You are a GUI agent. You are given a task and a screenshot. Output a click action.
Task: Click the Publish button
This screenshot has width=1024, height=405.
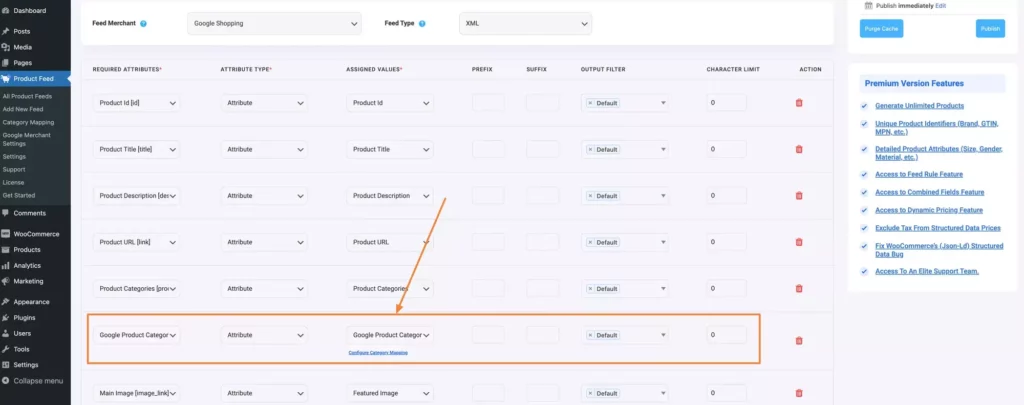click(990, 29)
